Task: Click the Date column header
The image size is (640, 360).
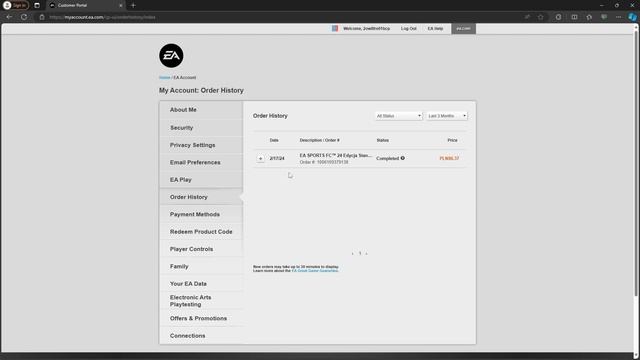Action: [x=274, y=140]
